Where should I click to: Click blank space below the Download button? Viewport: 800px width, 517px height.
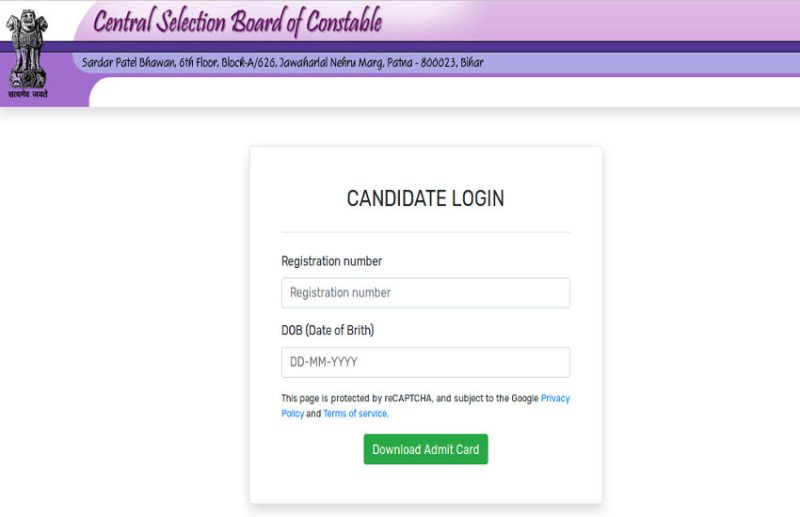pos(425,483)
